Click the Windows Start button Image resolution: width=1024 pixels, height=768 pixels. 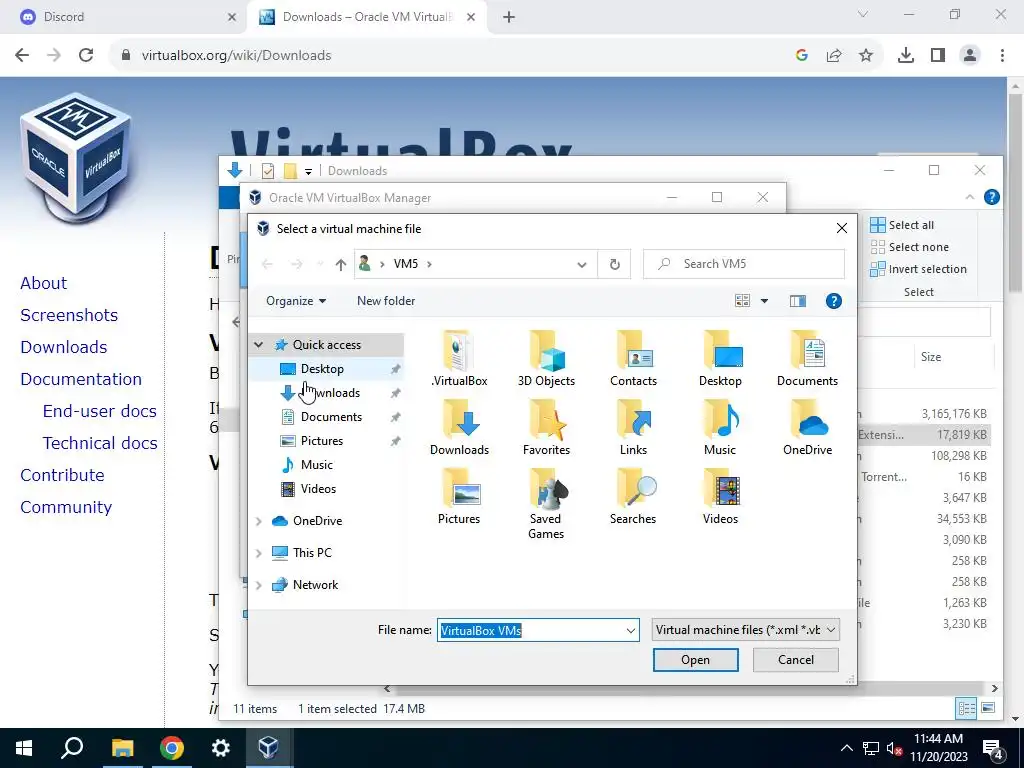[x=24, y=748]
